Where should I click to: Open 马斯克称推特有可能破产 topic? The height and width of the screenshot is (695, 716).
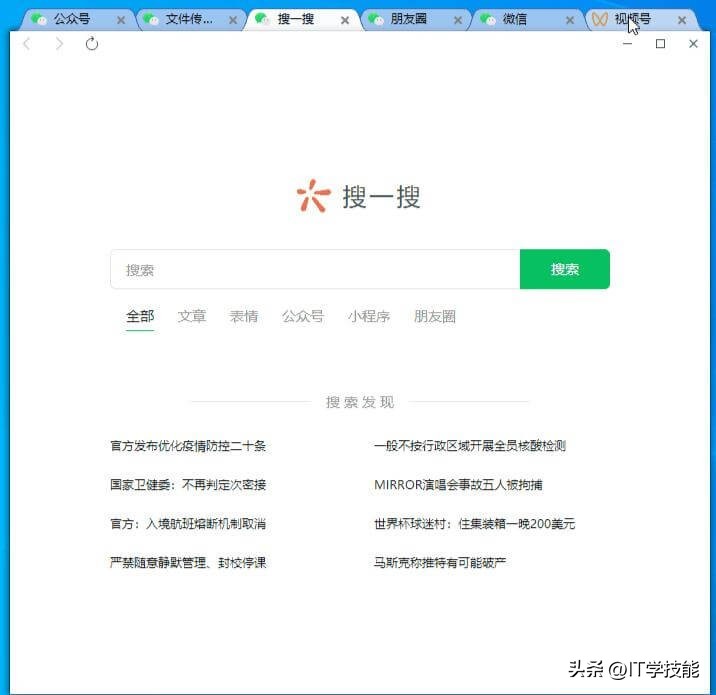point(440,562)
